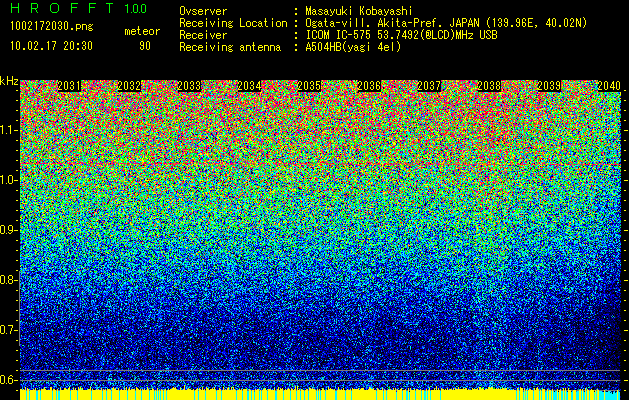
Task: Click the Receiving Location label
Action: [233, 23]
